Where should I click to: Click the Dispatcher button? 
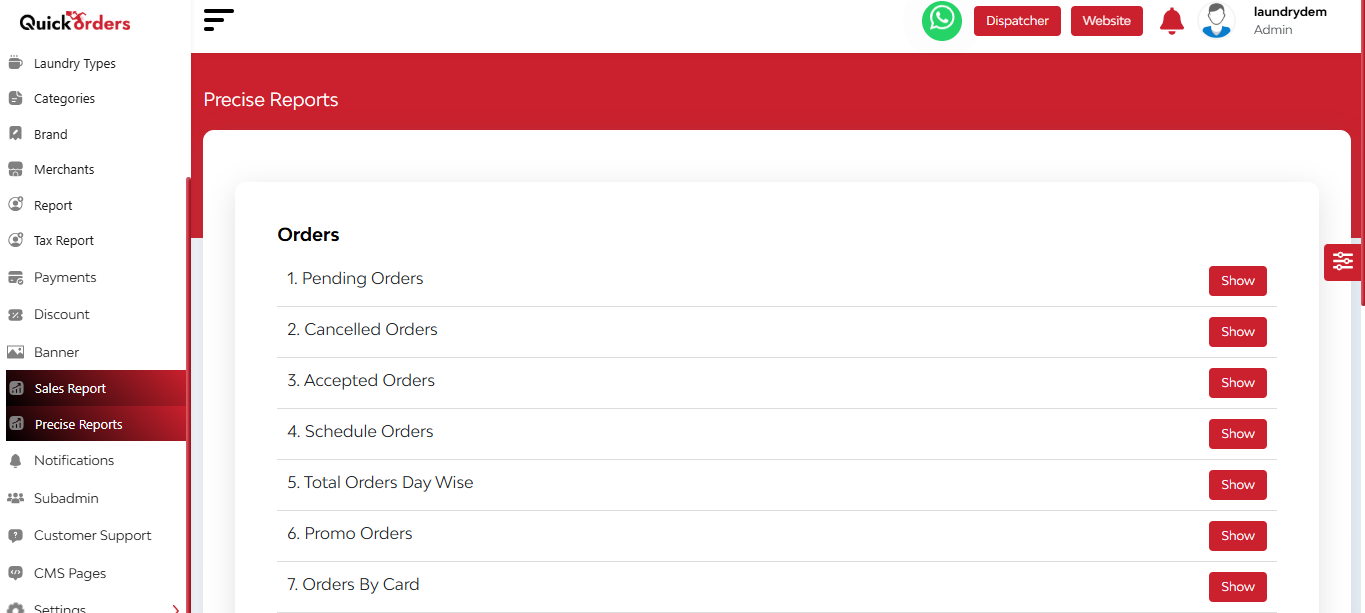click(1017, 21)
